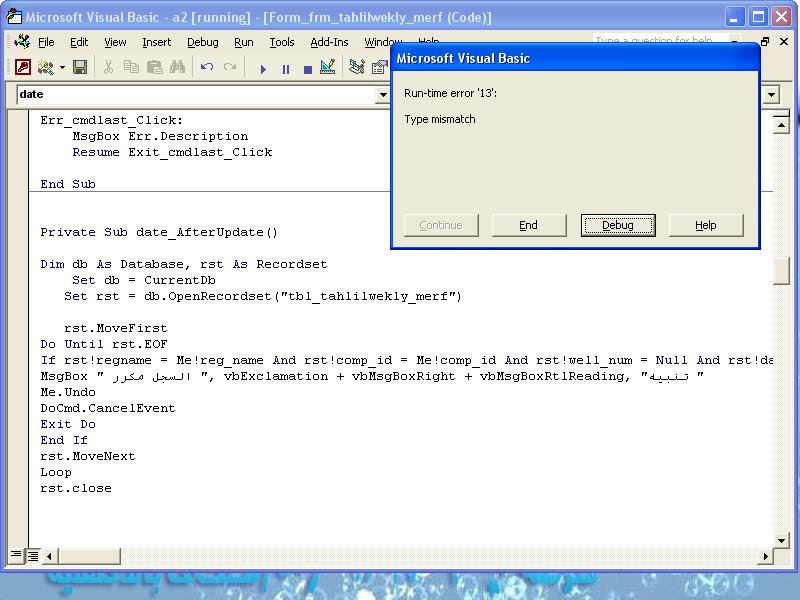The height and width of the screenshot is (600, 800).
Task: Click the Break pause icon
Action: click(286, 69)
